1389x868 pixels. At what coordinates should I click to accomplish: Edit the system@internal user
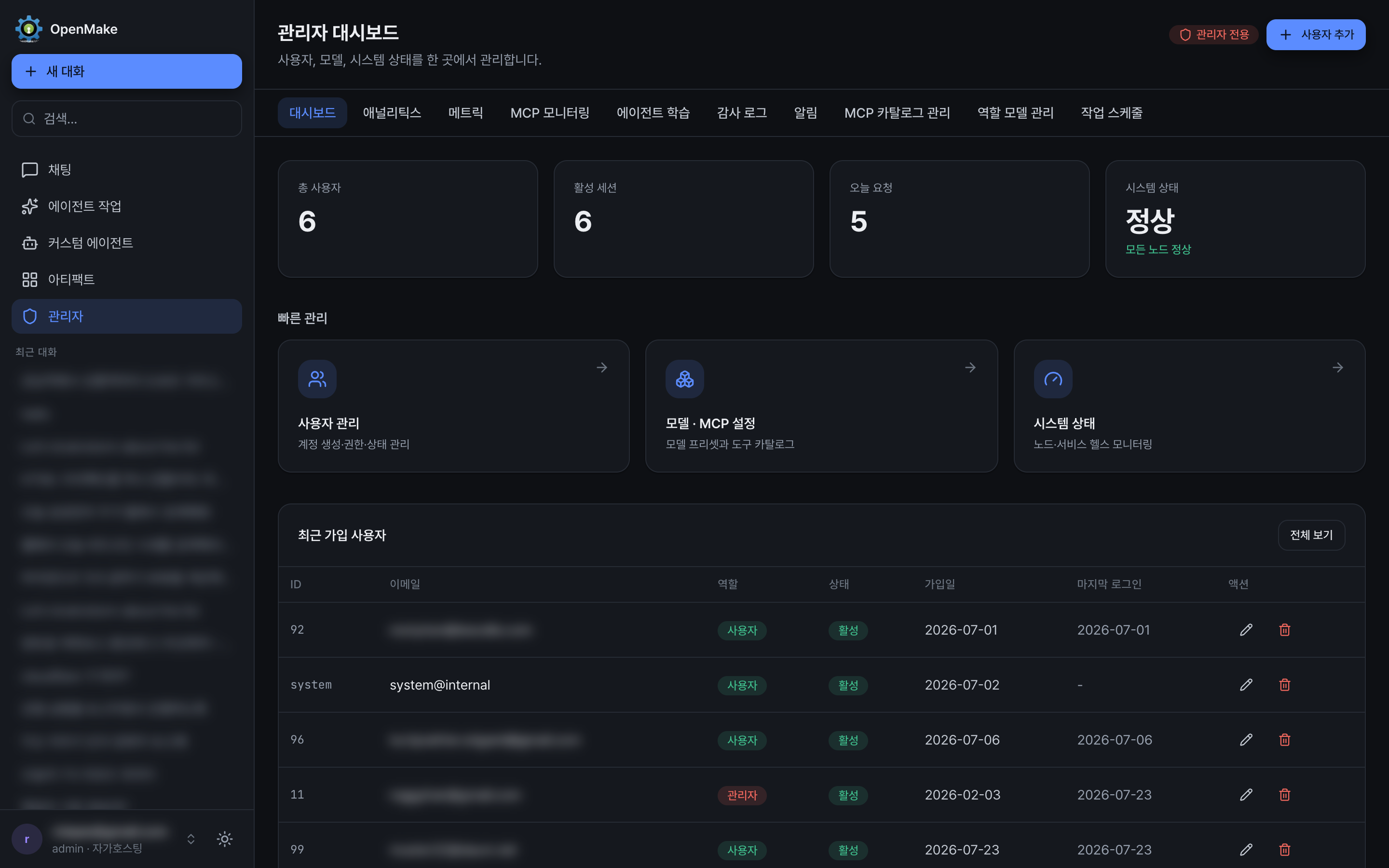[x=1246, y=685]
